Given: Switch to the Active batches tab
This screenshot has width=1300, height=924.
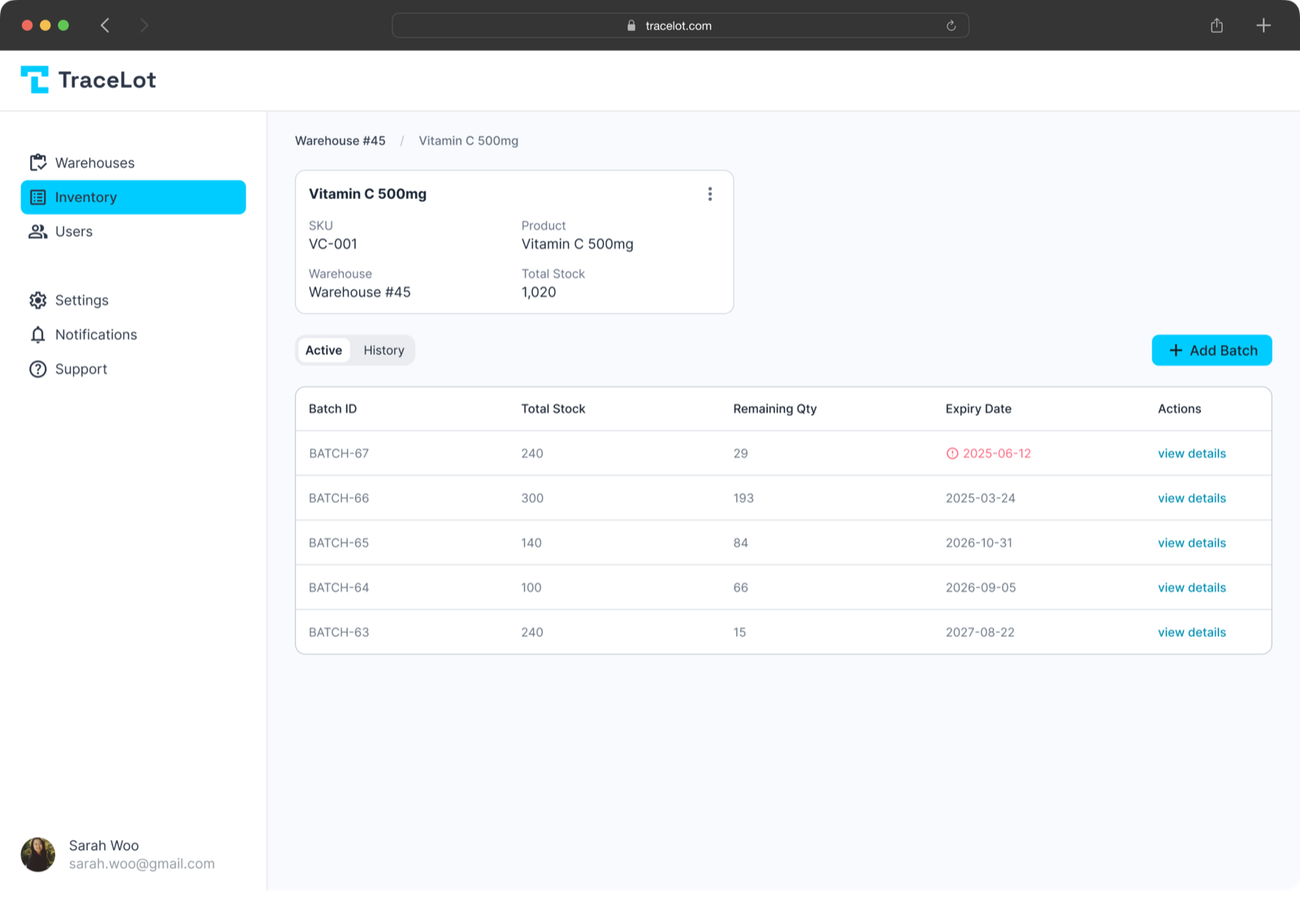Looking at the screenshot, I should [x=323, y=349].
